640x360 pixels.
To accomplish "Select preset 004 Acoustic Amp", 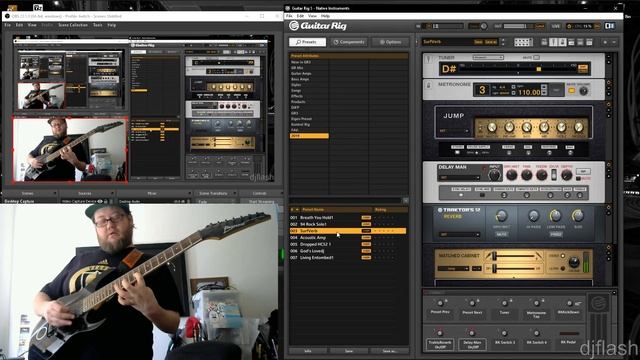I will (348, 238).
